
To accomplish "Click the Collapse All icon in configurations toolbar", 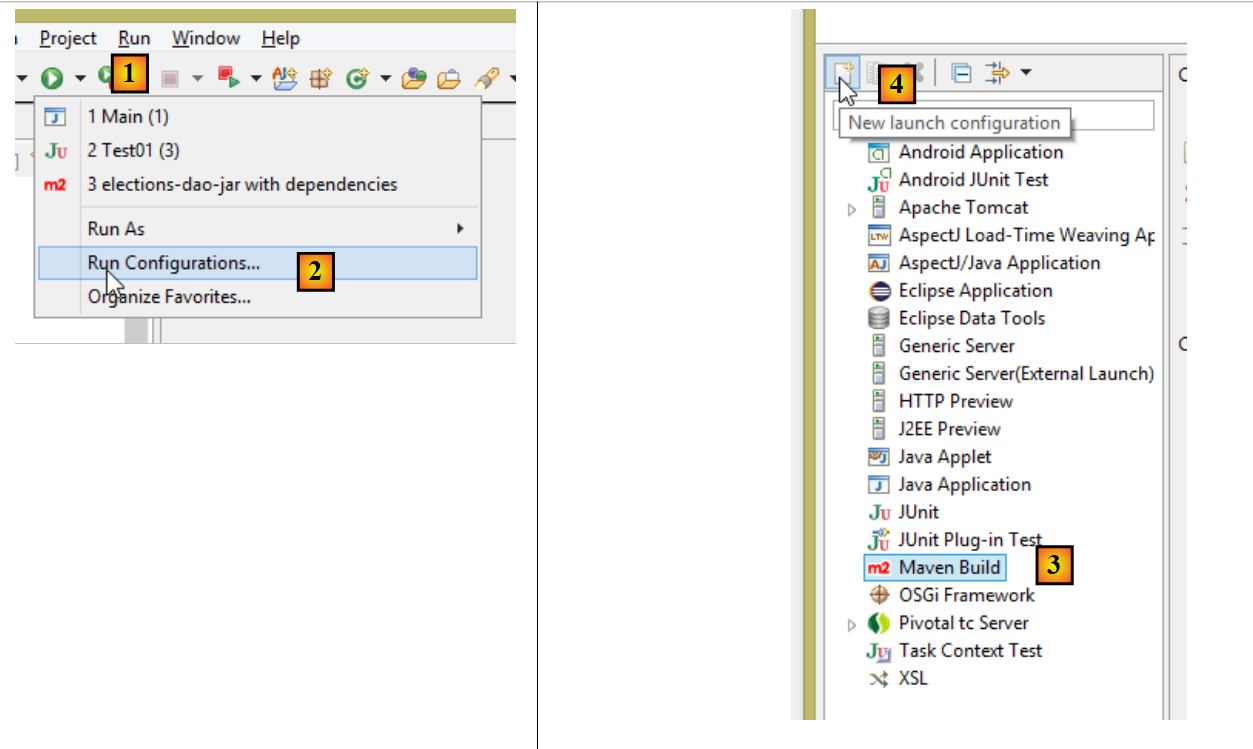I will 961,73.
